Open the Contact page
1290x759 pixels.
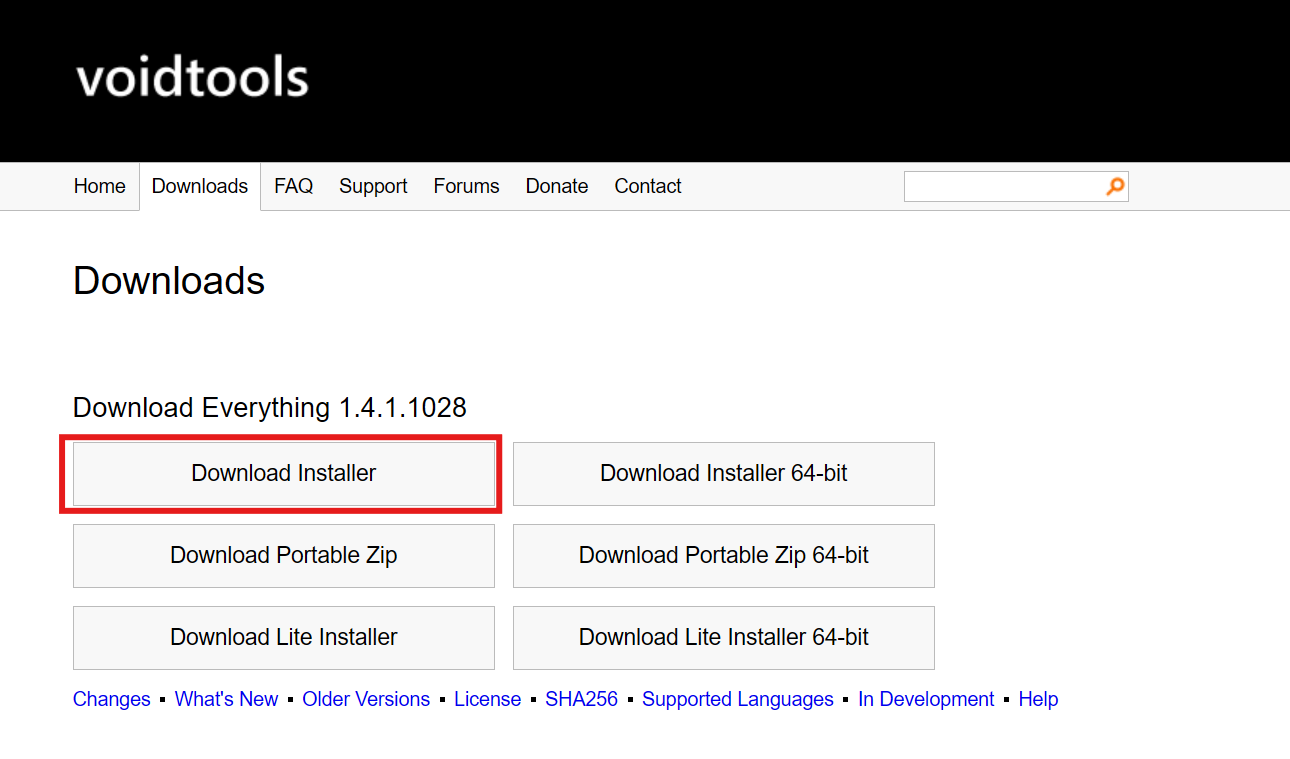tap(648, 186)
